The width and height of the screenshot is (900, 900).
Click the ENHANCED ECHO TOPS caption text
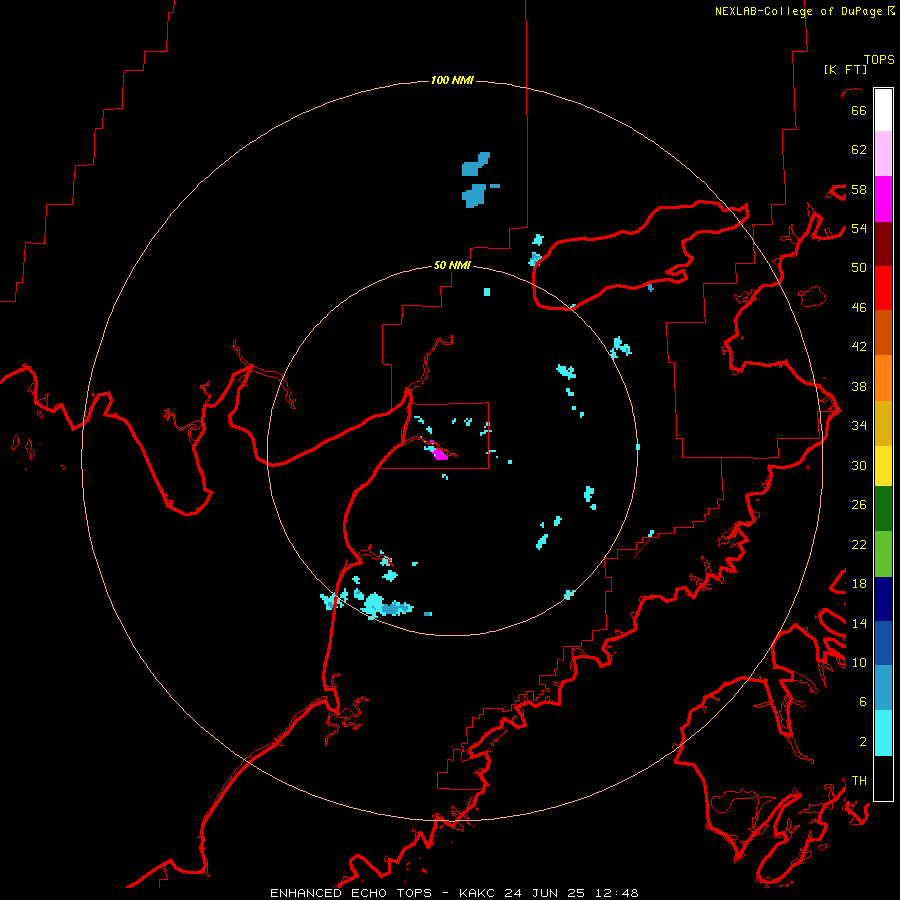(351, 893)
